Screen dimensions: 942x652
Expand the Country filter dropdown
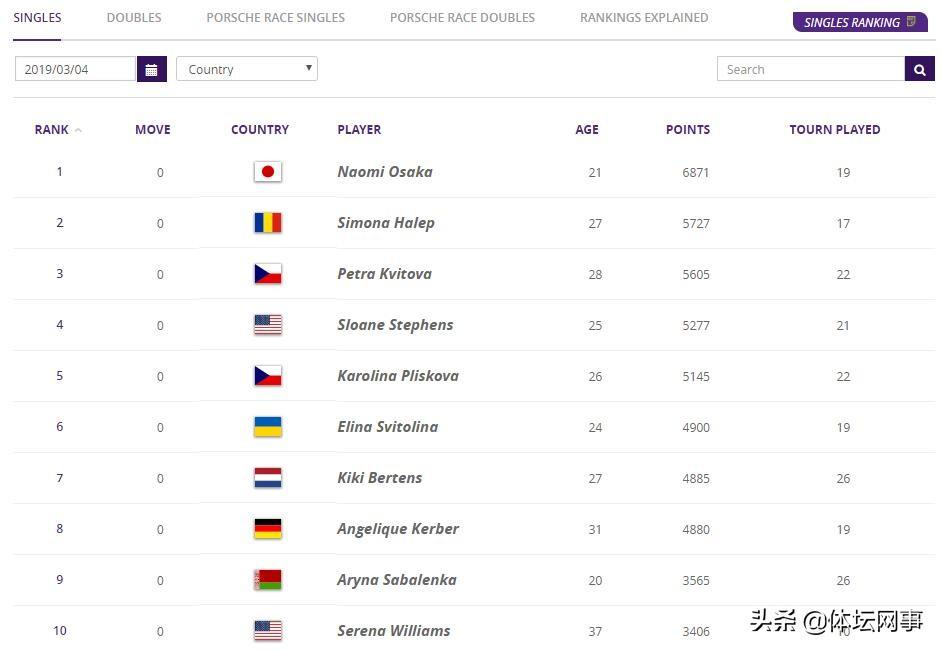247,69
